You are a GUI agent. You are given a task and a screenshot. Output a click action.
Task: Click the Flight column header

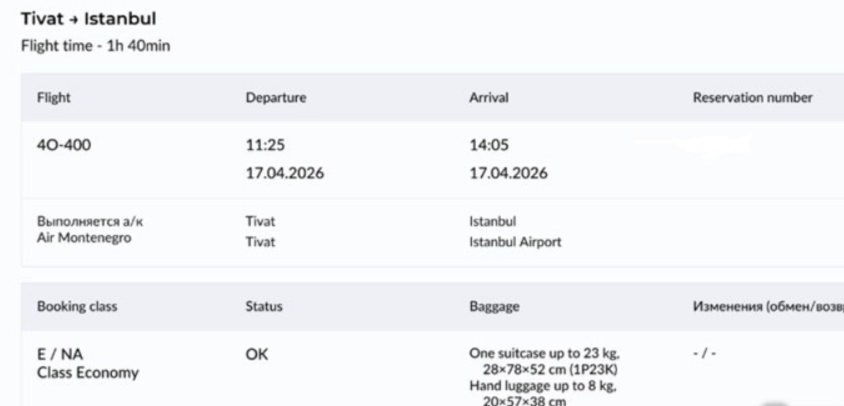(x=54, y=97)
